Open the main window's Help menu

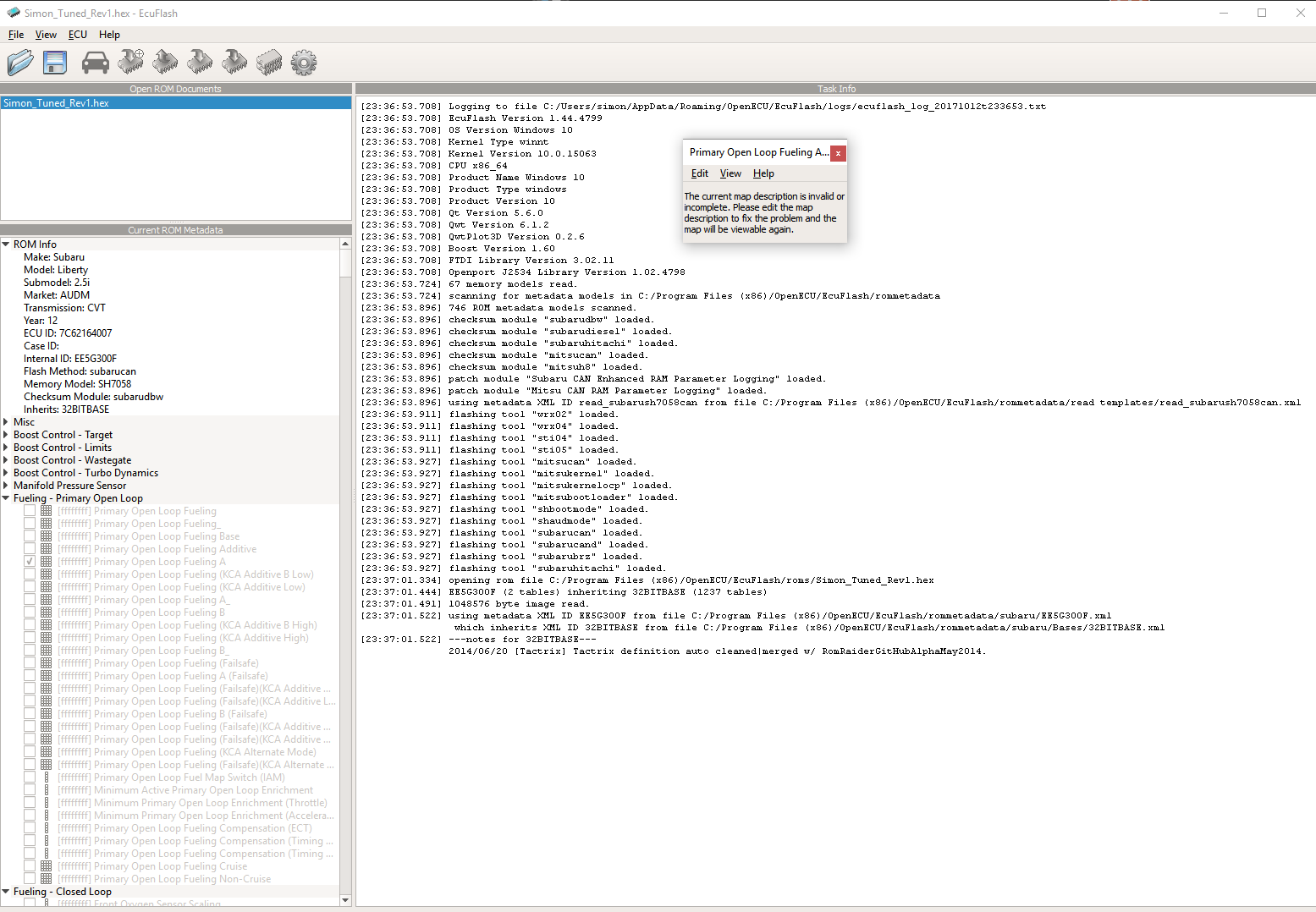tap(109, 35)
